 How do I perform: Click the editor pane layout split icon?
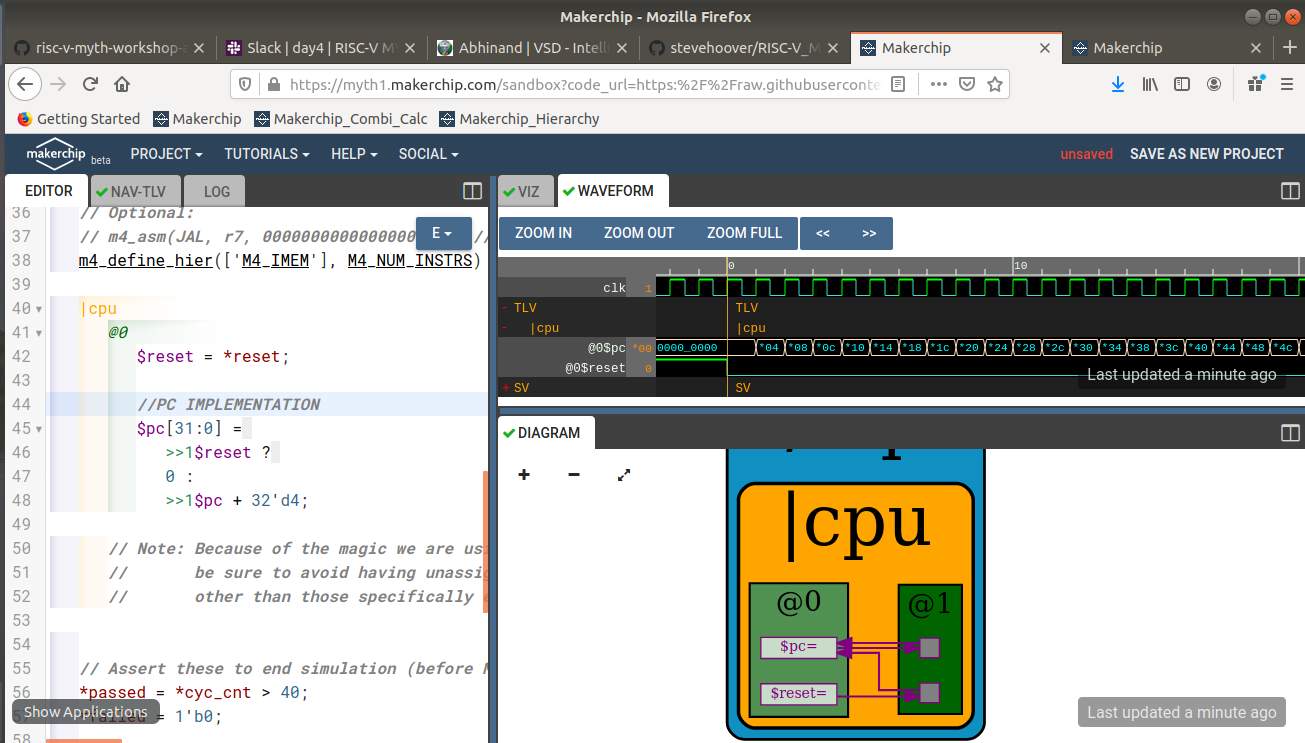(x=473, y=191)
